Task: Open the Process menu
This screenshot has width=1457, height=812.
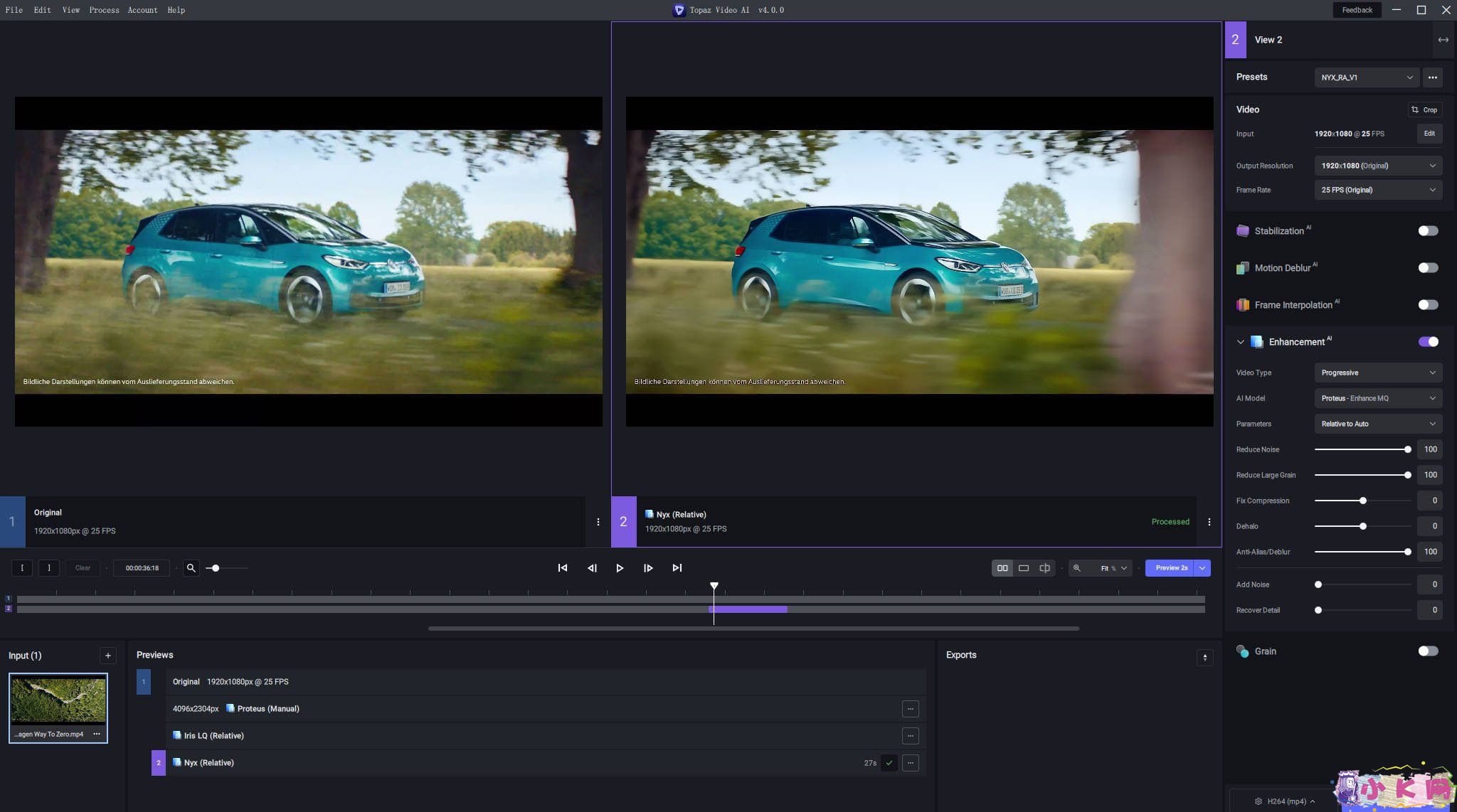Action: pyautogui.click(x=103, y=10)
